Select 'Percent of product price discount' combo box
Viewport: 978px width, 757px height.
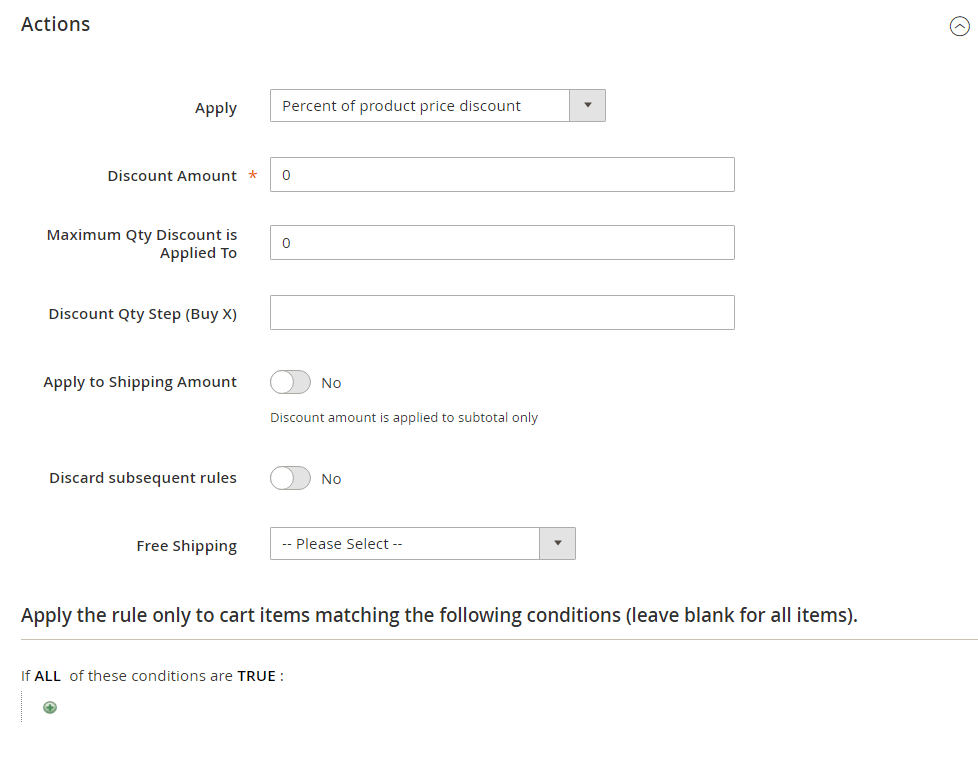437,105
